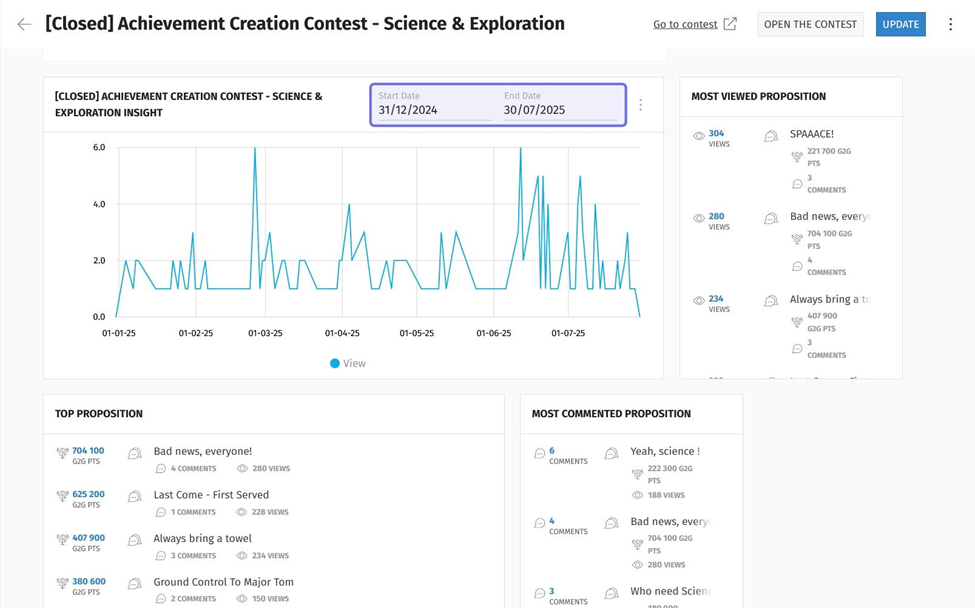This screenshot has height=608, width=975.
Task: Click the End Date field
Action: point(560,110)
